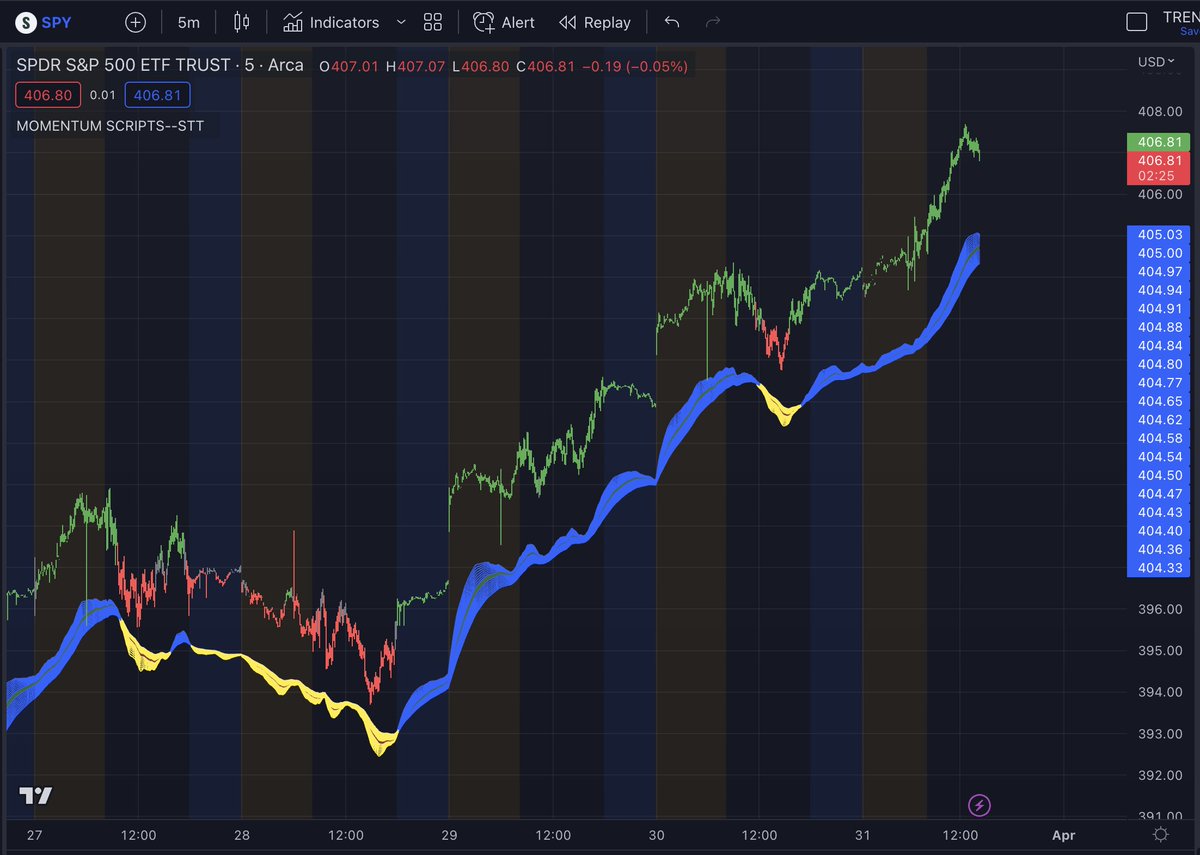Click the 29 date on time axis

pos(449,835)
